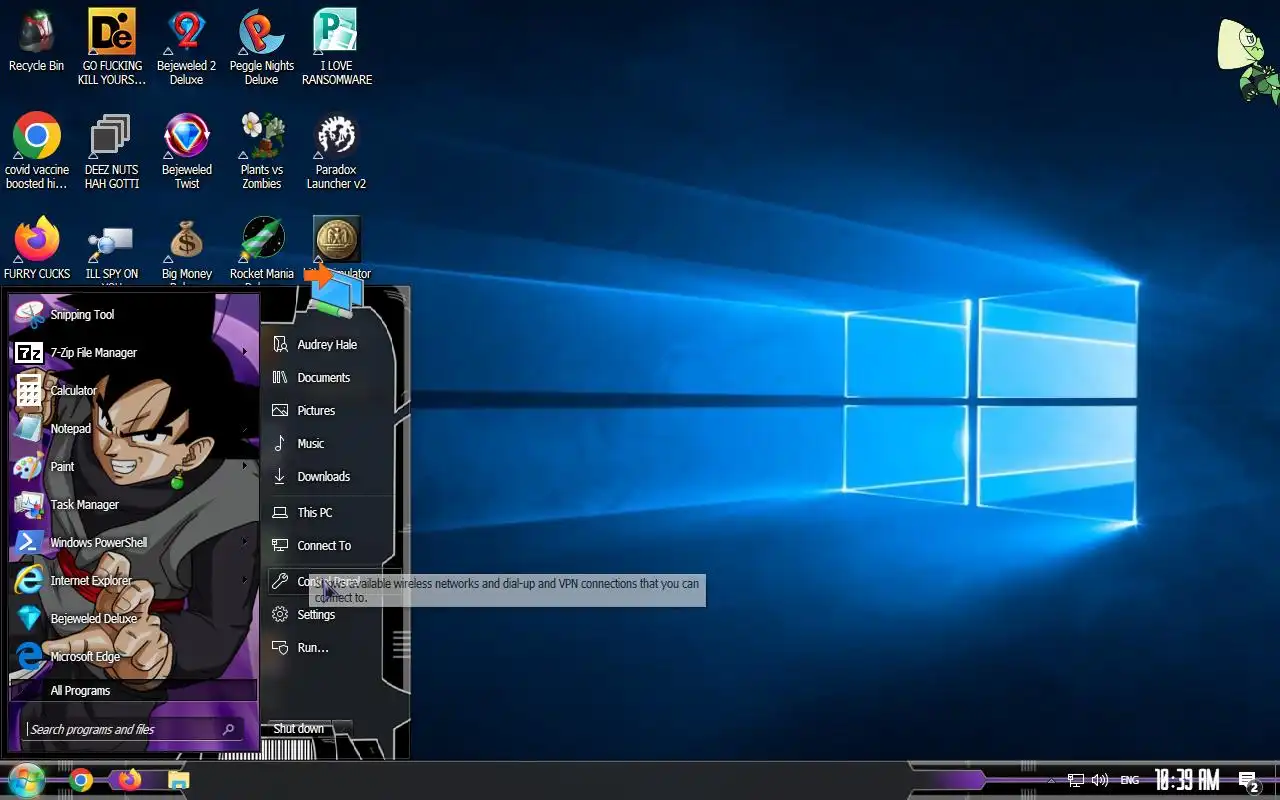1280x800 pixels.
Task: Select Paradox Launcher v2 desktop icon
Action: click(337, 151)
